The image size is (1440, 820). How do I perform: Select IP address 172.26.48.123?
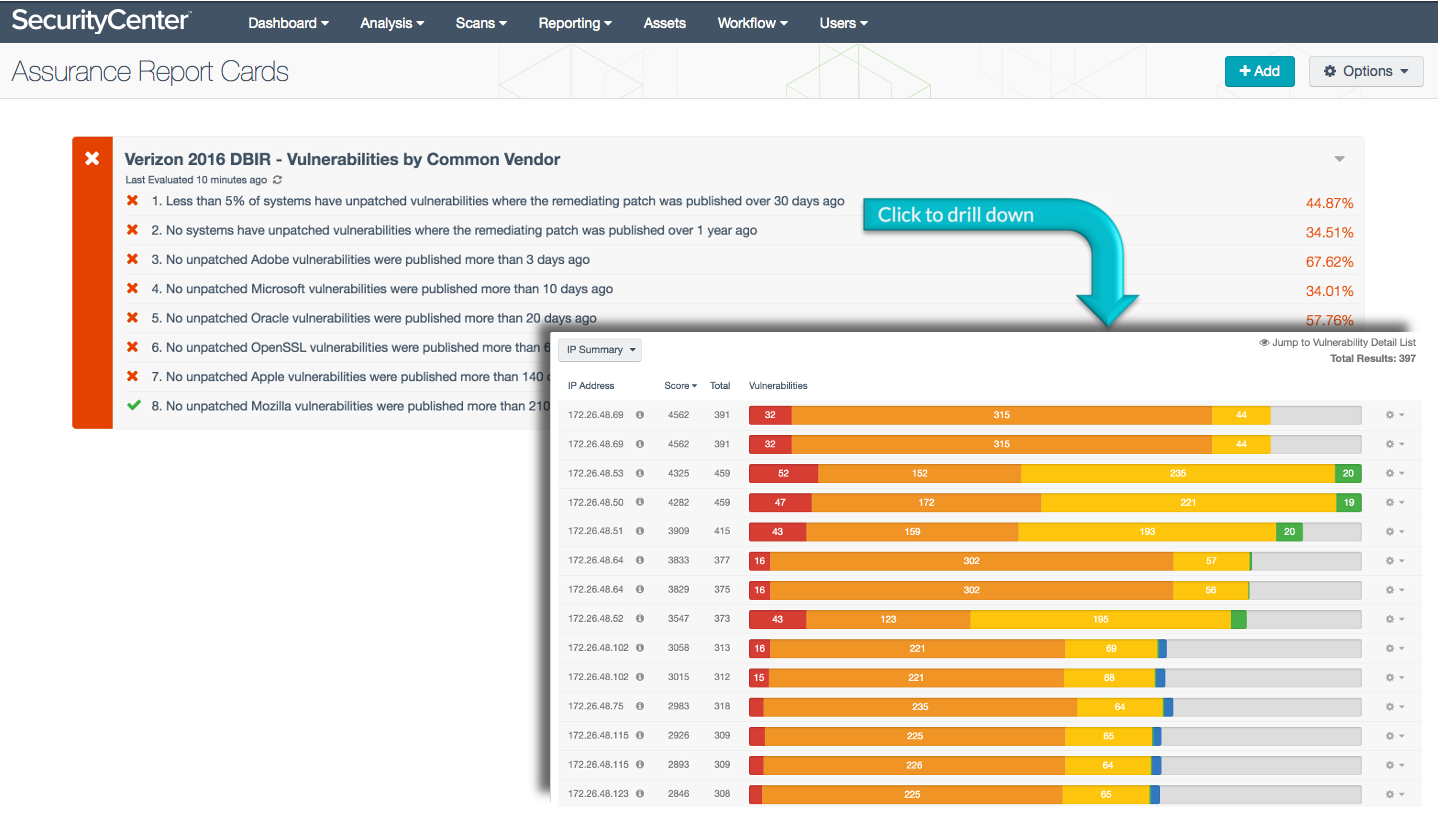pyautogui.click(x=598, y=794)
